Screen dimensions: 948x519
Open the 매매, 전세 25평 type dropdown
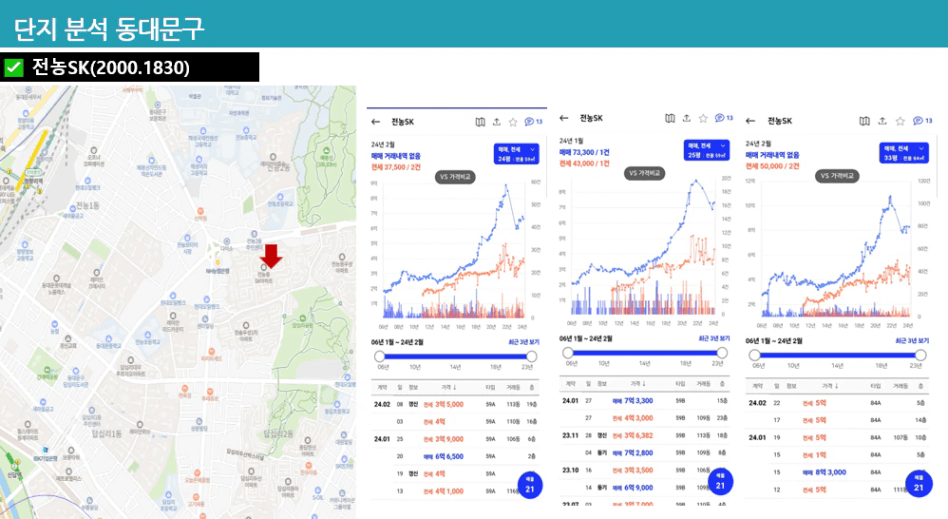click(706, 151)
